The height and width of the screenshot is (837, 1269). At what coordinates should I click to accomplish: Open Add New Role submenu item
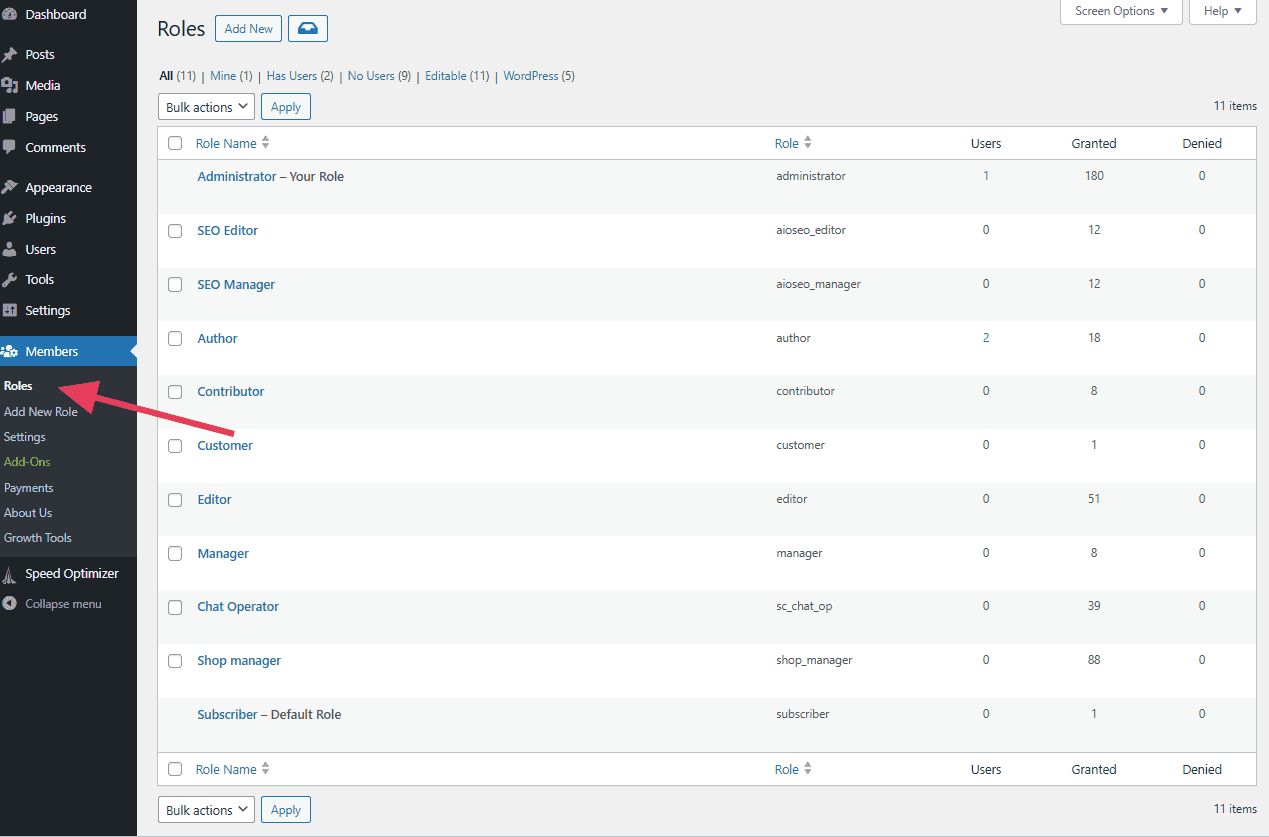[x=41, y=412]
